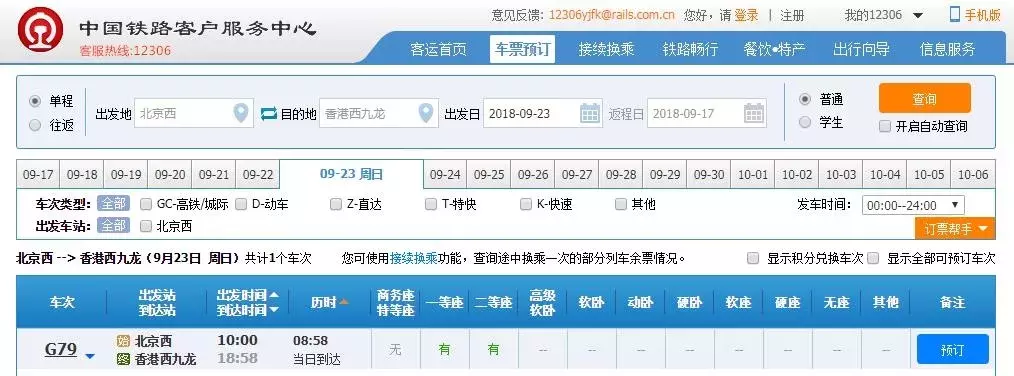
Task: Select the 10-06 date tab
Action: click(x=973, y=175)
